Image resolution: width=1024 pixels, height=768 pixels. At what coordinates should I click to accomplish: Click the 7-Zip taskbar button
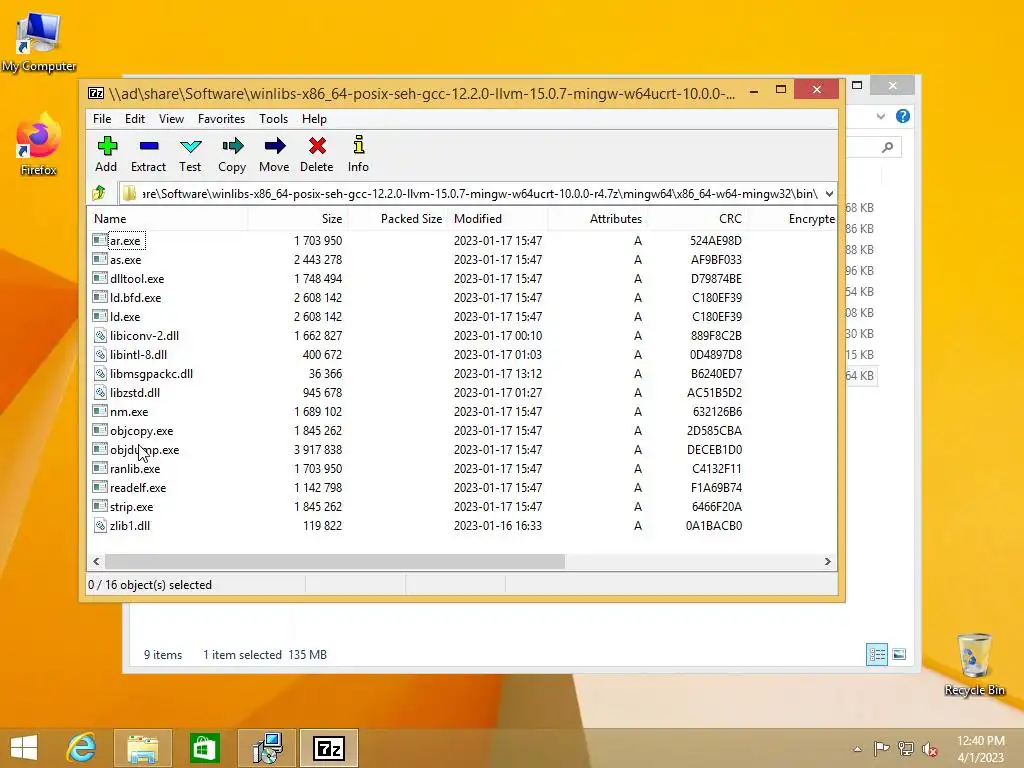pyautogui.click(x=328, y=748)
